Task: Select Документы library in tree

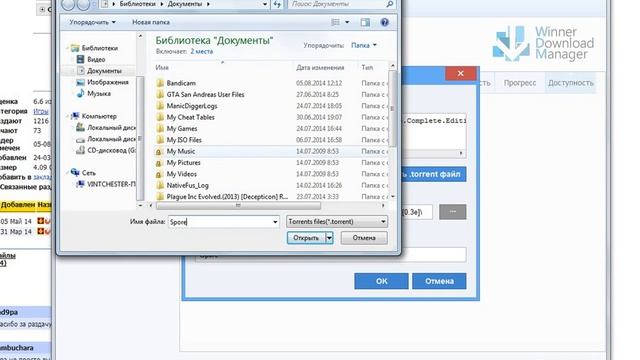Action: [104, 71]
